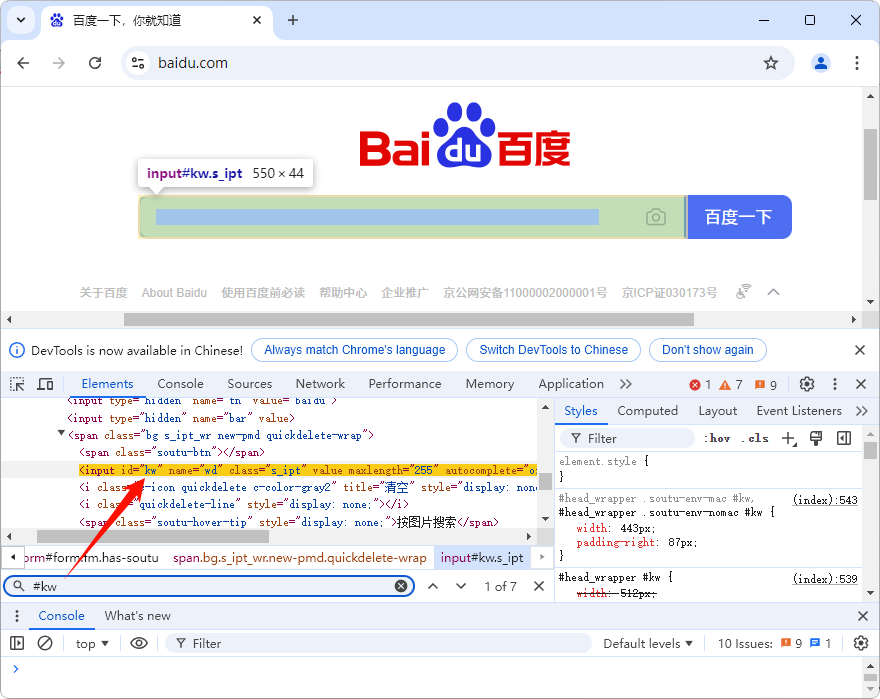Select the Elements tab

[x=107, y=384]
